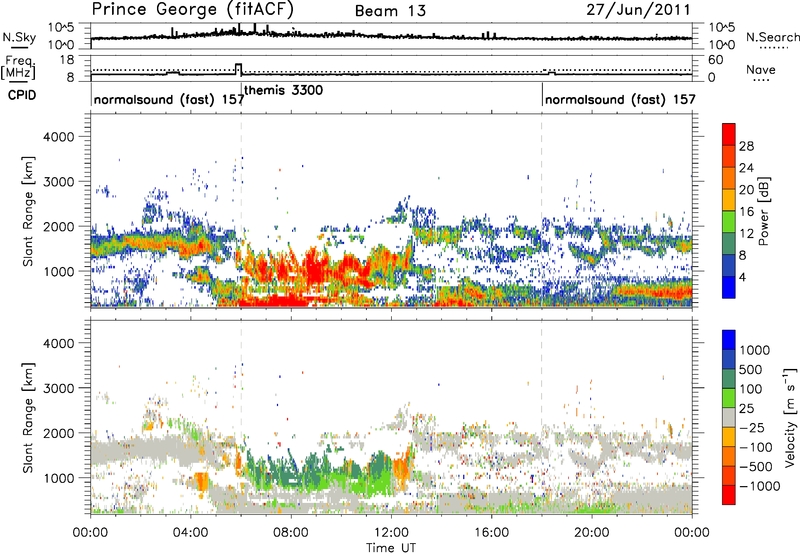Click the 'Time UT' axis label

pos(391,547)
